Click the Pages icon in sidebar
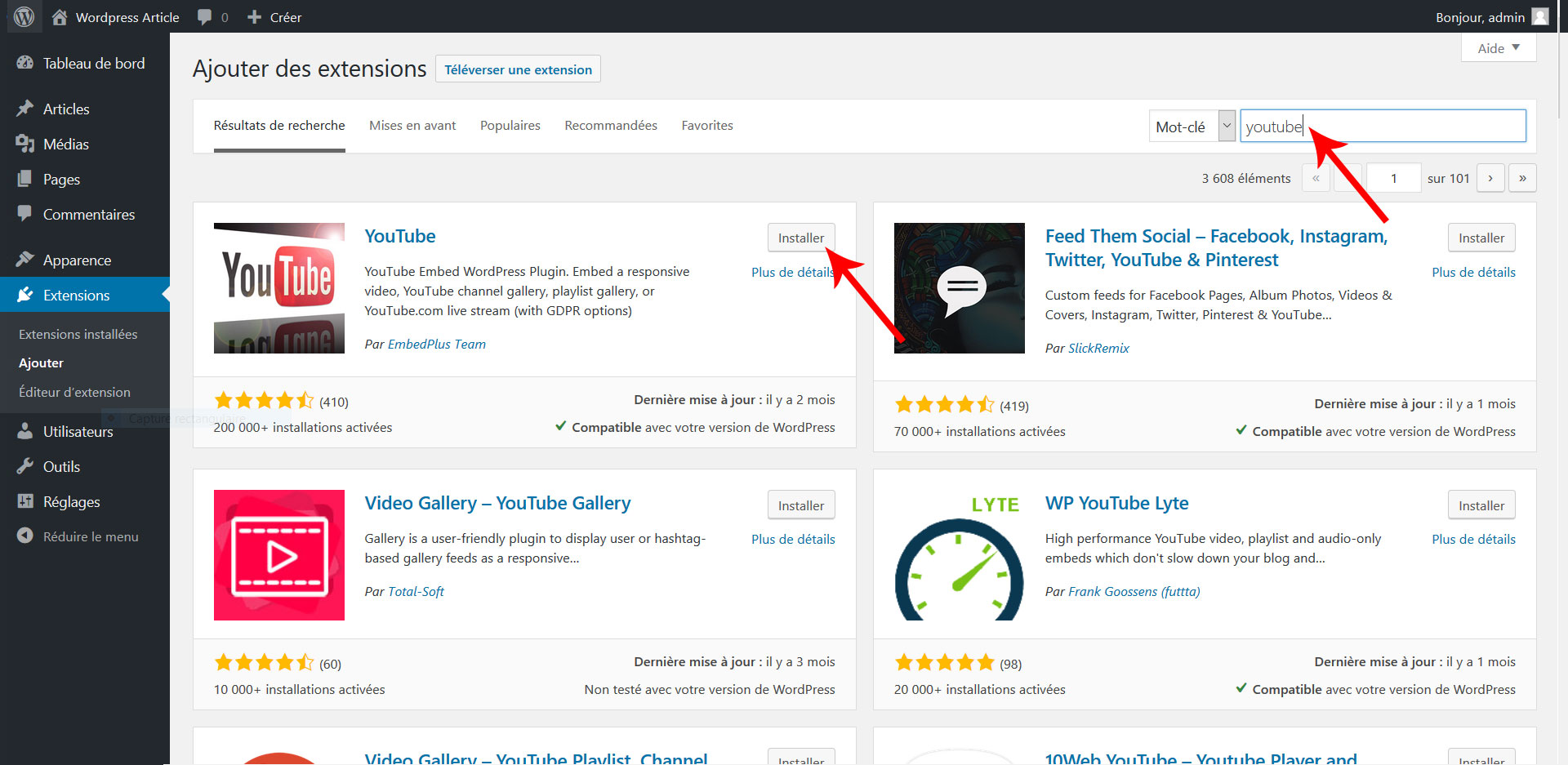1568x765 pixels. [25, 179]
